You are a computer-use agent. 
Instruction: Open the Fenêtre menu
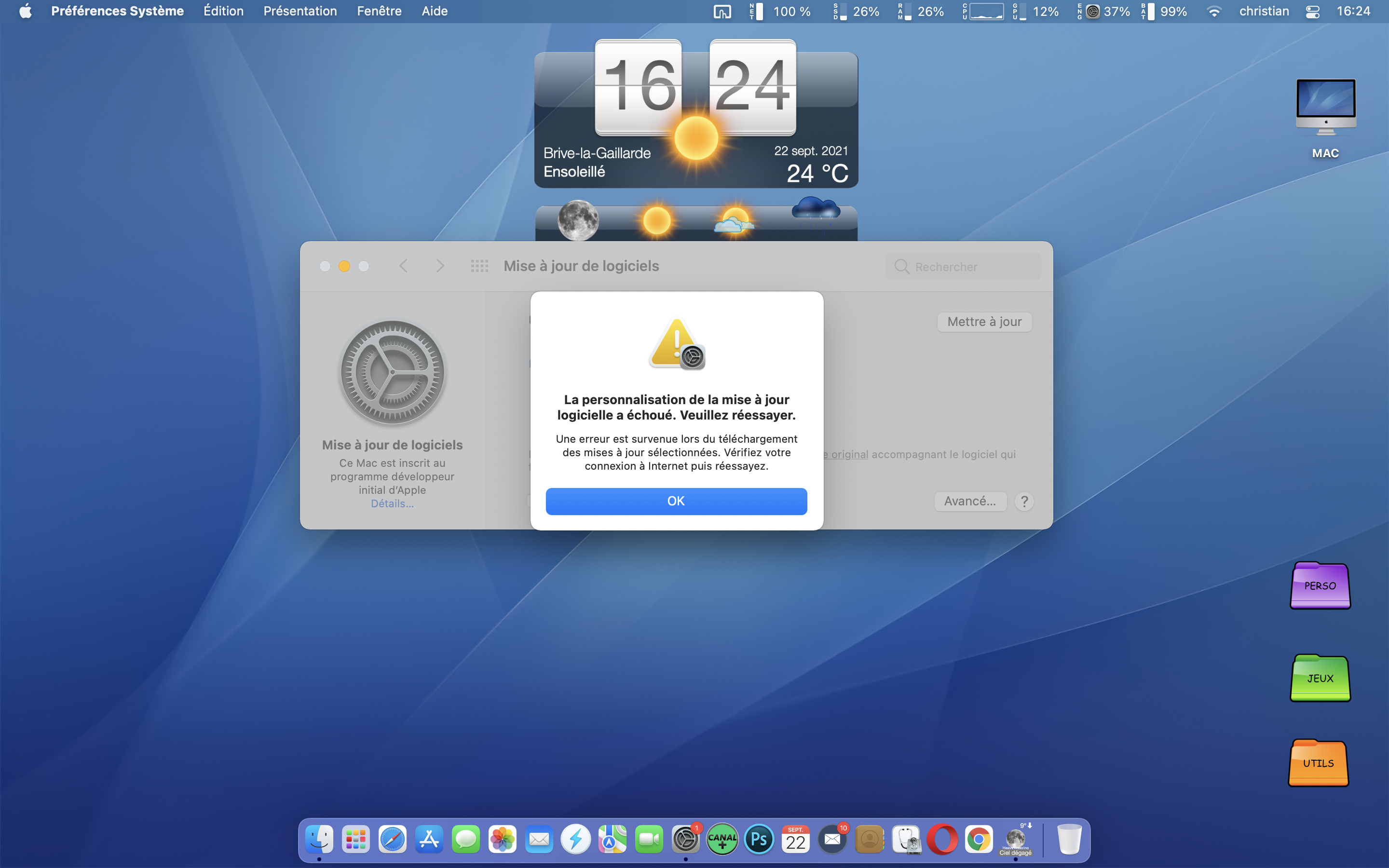point(379,11)
